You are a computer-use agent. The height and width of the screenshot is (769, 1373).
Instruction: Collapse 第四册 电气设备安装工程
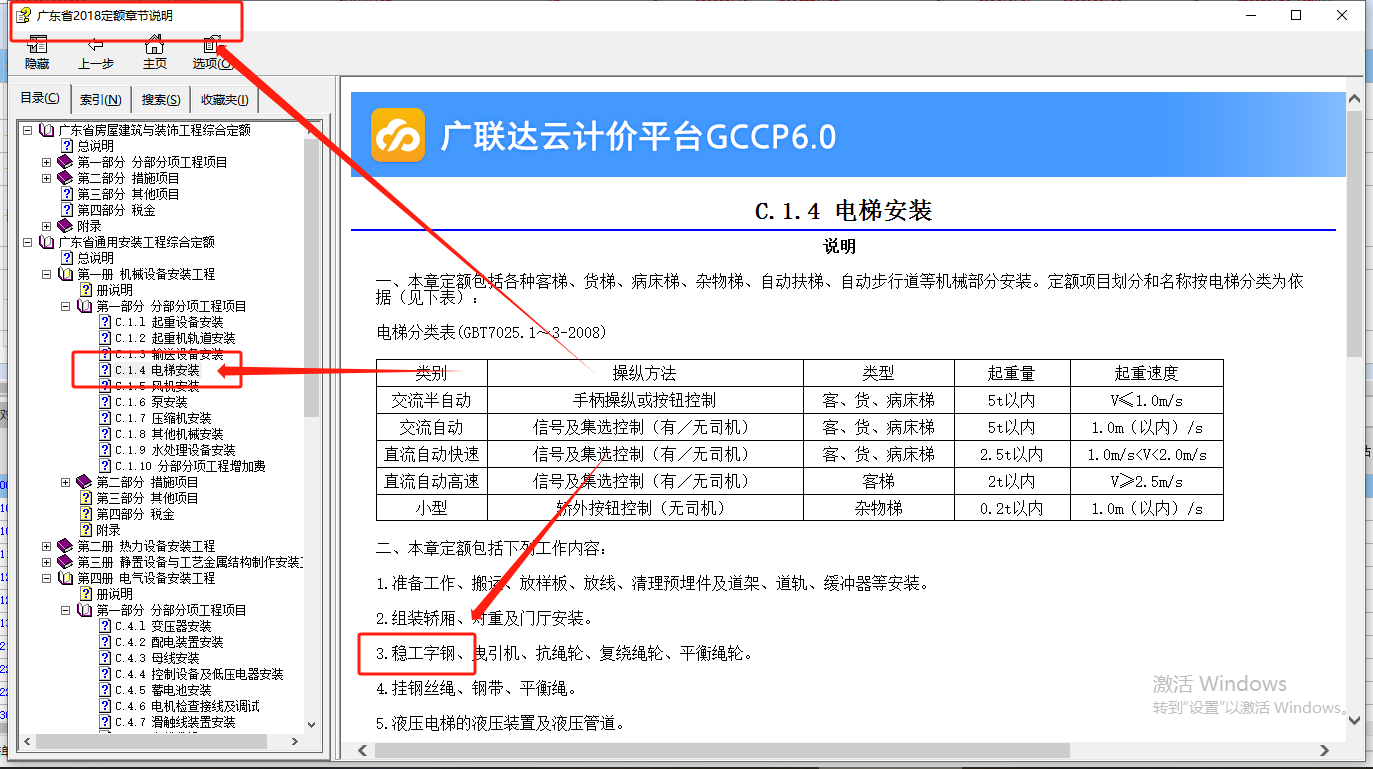pos(47,578)
